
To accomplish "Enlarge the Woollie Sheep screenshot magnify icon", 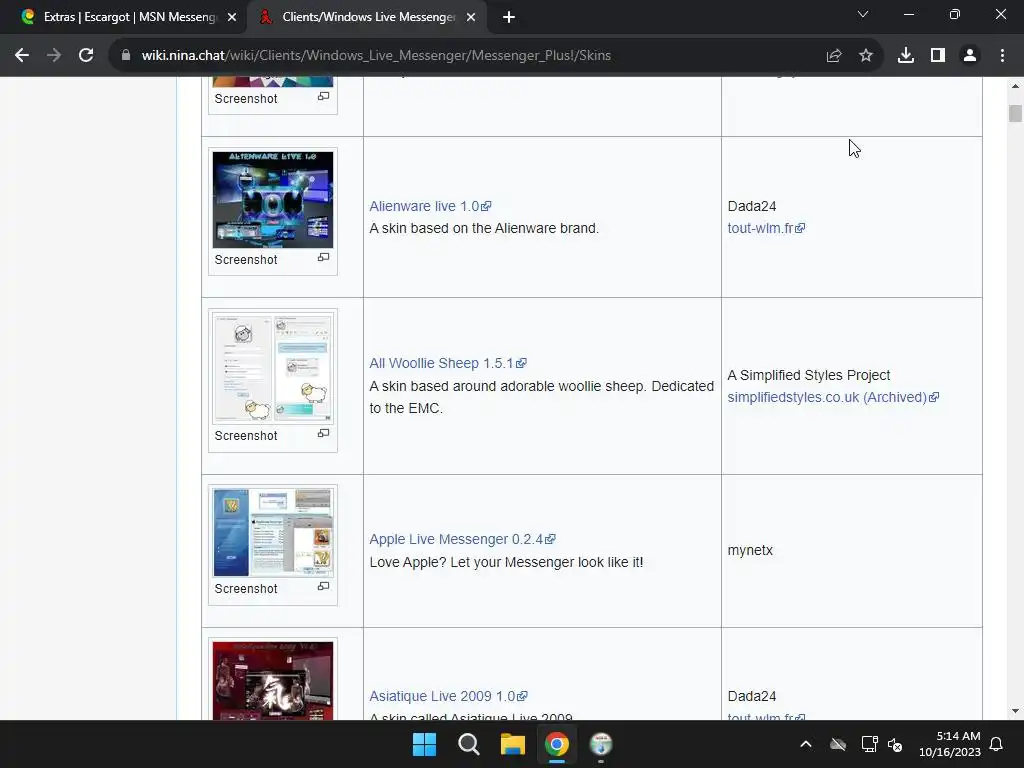I will (x=323, y=433).
